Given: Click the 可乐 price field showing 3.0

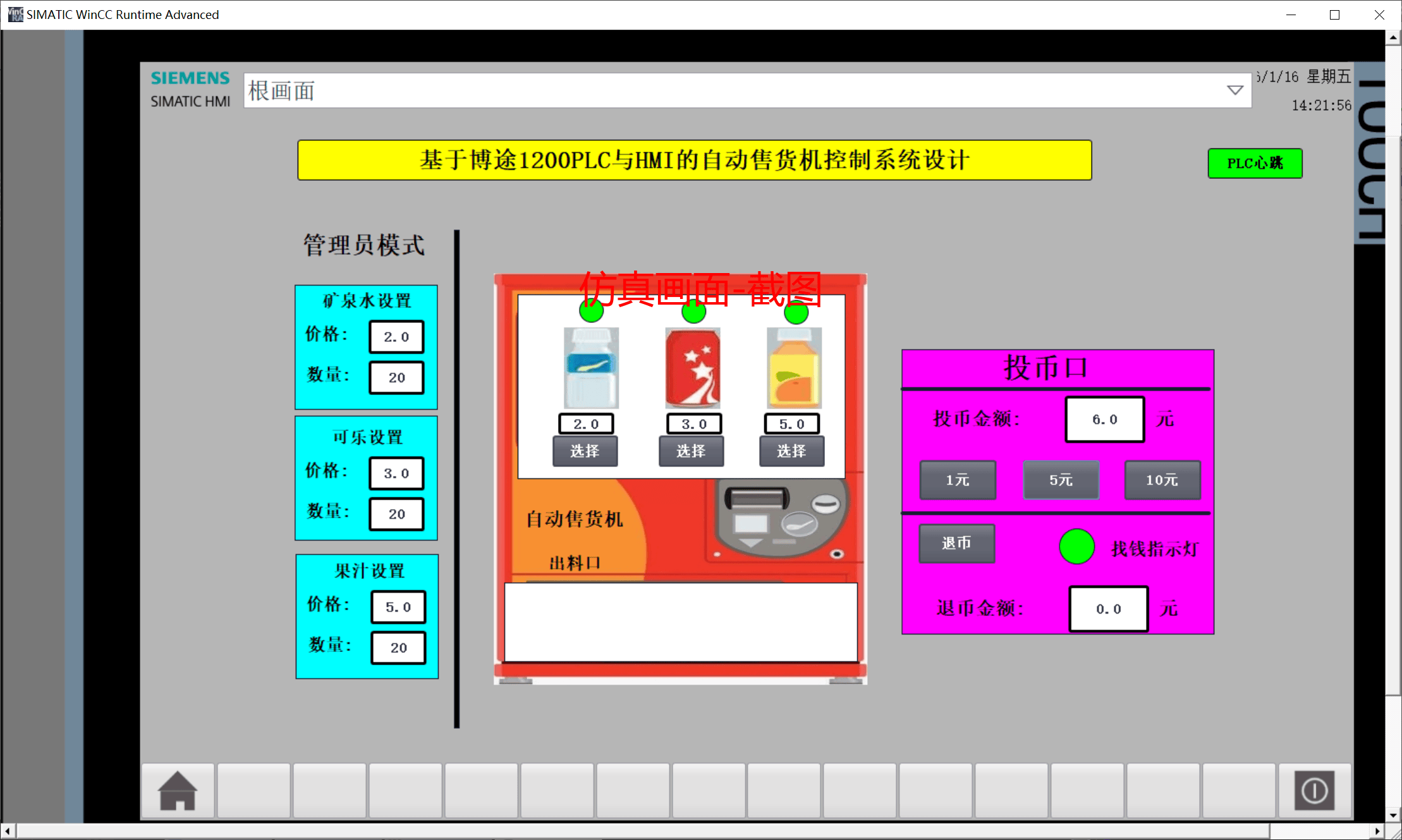Looking at the screenshot, I should [x=396, y=473].
